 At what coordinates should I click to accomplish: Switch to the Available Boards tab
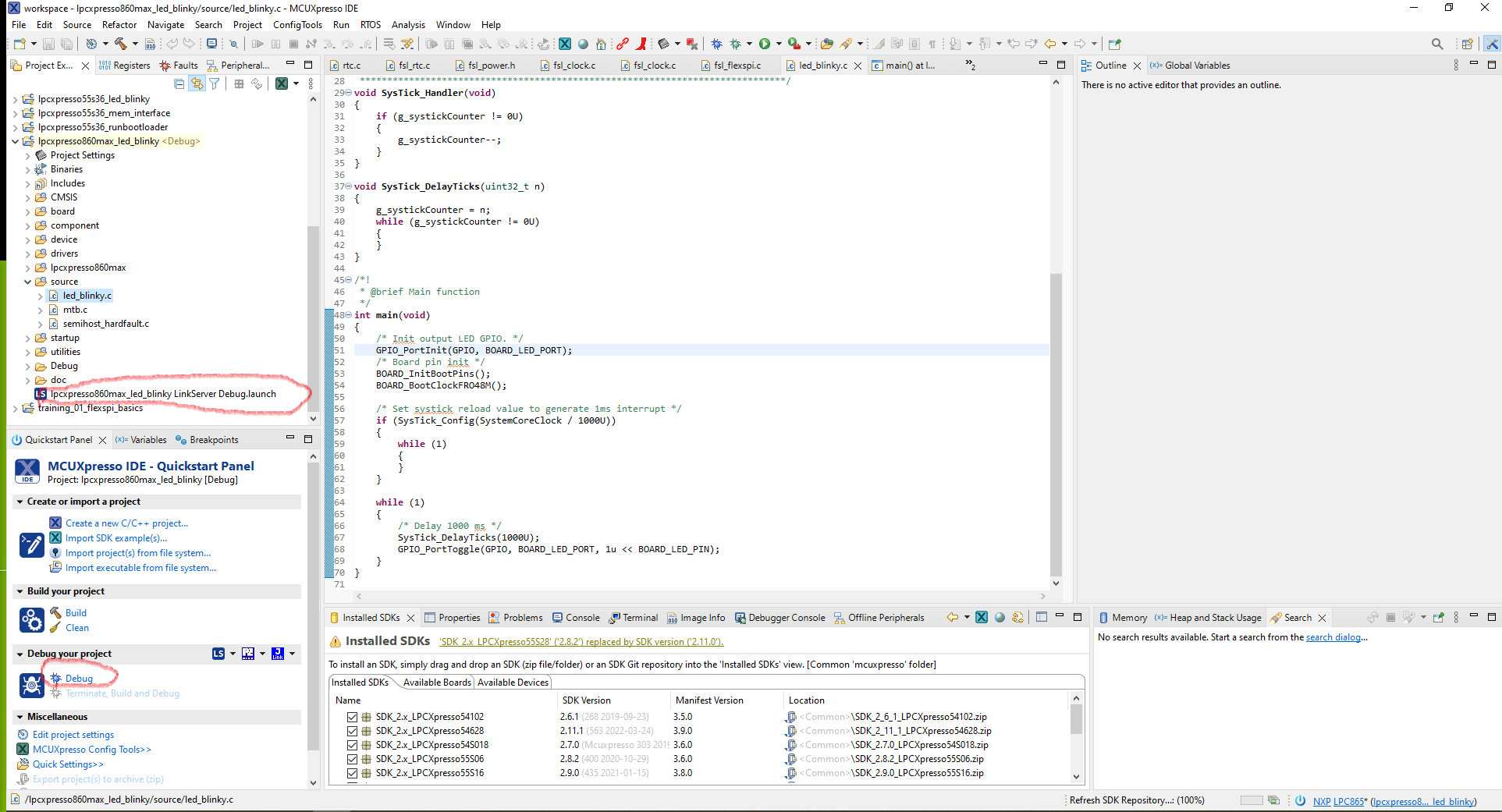click(x=437, y=683)
